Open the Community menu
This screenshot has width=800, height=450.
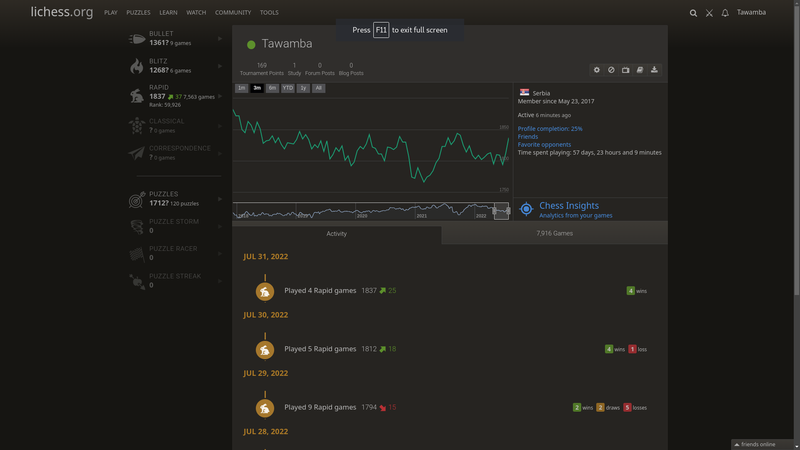(233, 13)
